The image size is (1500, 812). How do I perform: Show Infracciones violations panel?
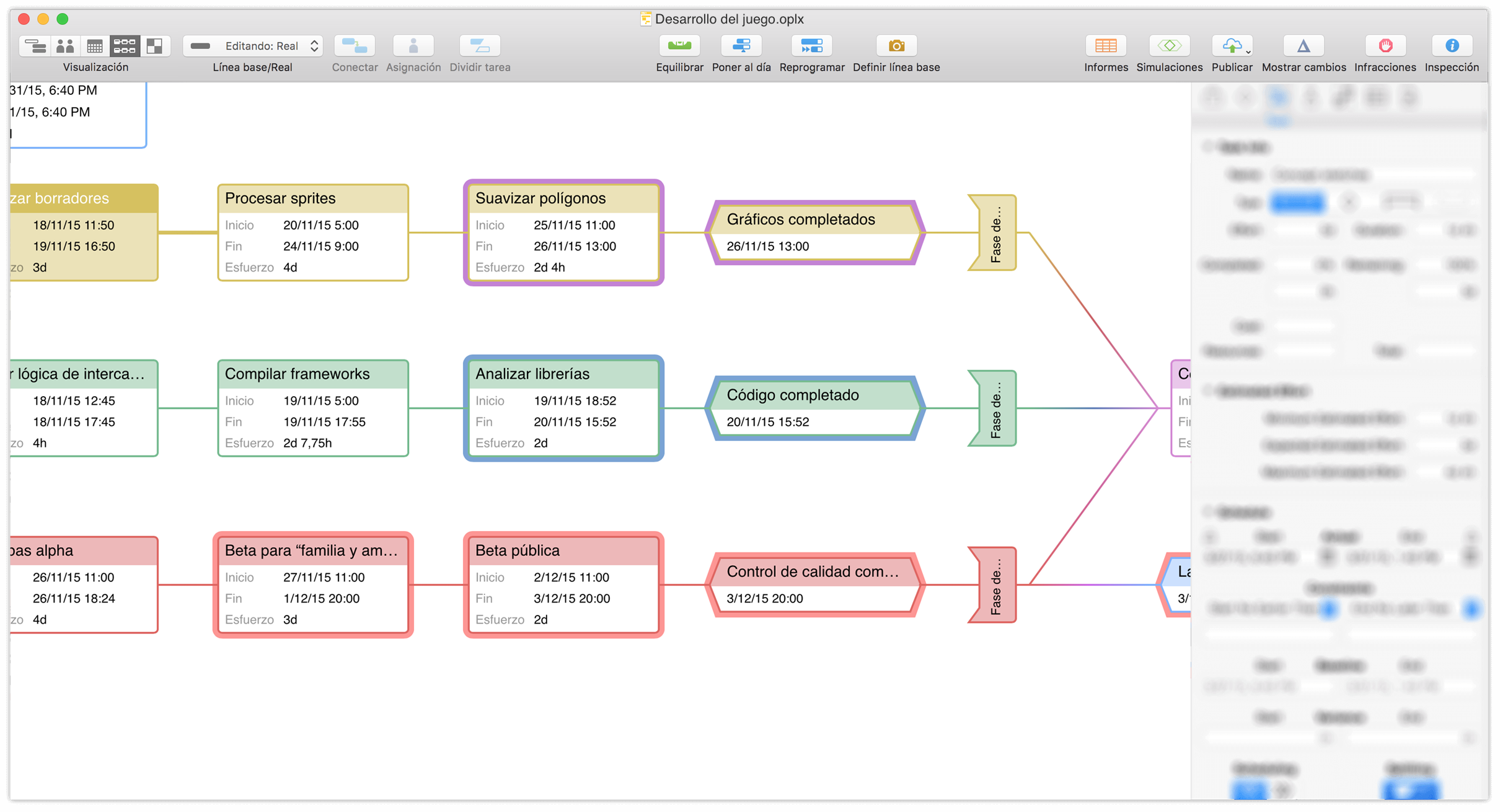(x=1385, y=46)
